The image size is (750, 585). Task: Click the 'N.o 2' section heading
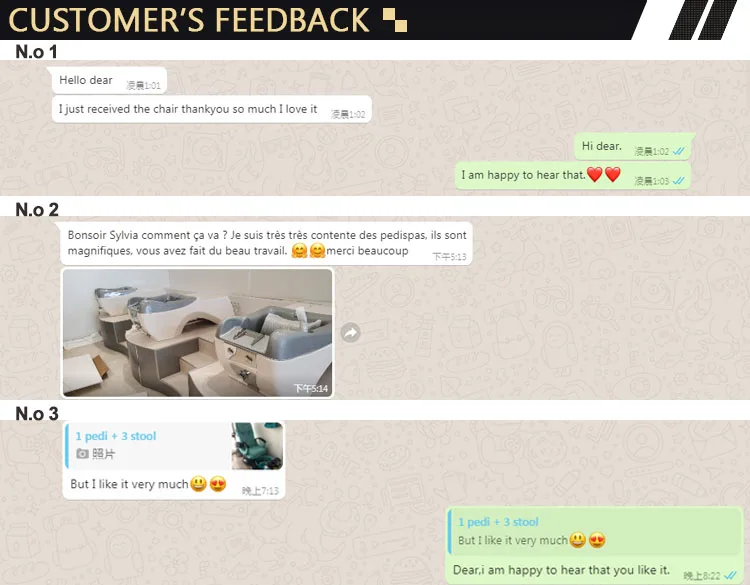click(37, 210)
